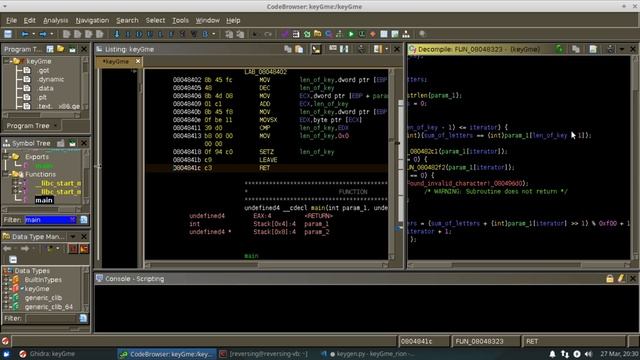Click the purple toolbar icon left of memory map

[x=285, y=34]
